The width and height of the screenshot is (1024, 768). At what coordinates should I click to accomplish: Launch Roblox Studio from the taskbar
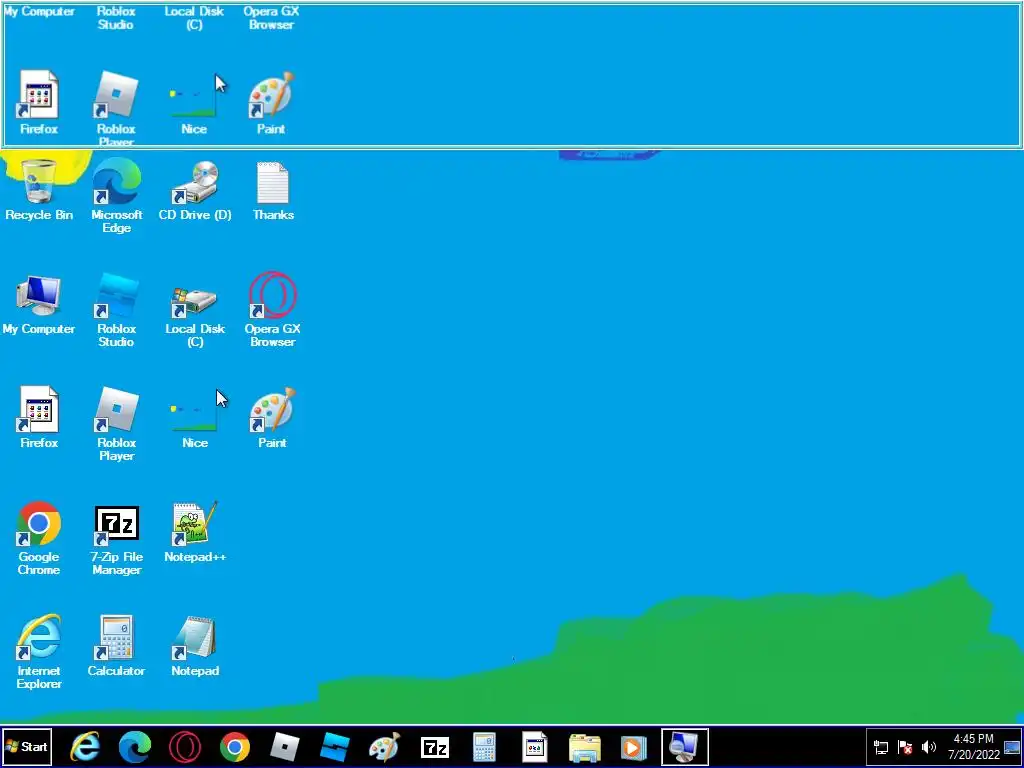335,747
